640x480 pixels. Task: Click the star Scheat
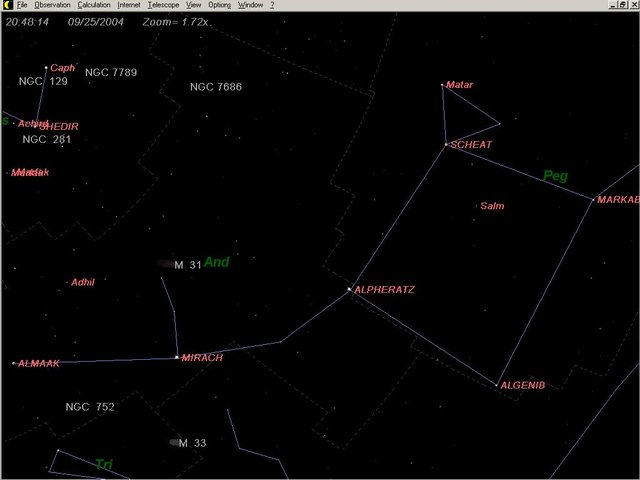[446, 145]
